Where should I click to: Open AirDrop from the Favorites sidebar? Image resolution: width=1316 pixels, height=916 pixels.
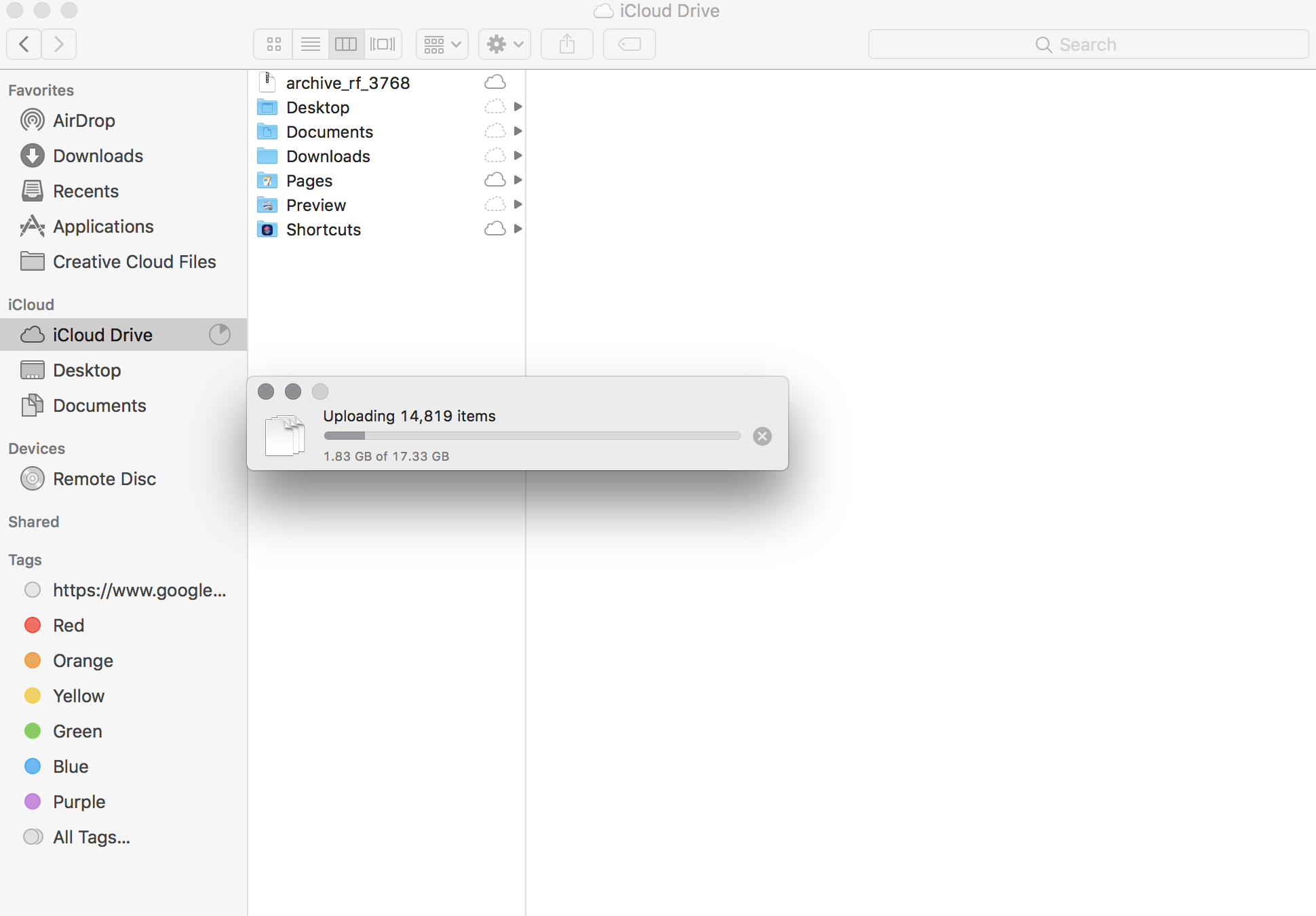(x=84, y=120)
